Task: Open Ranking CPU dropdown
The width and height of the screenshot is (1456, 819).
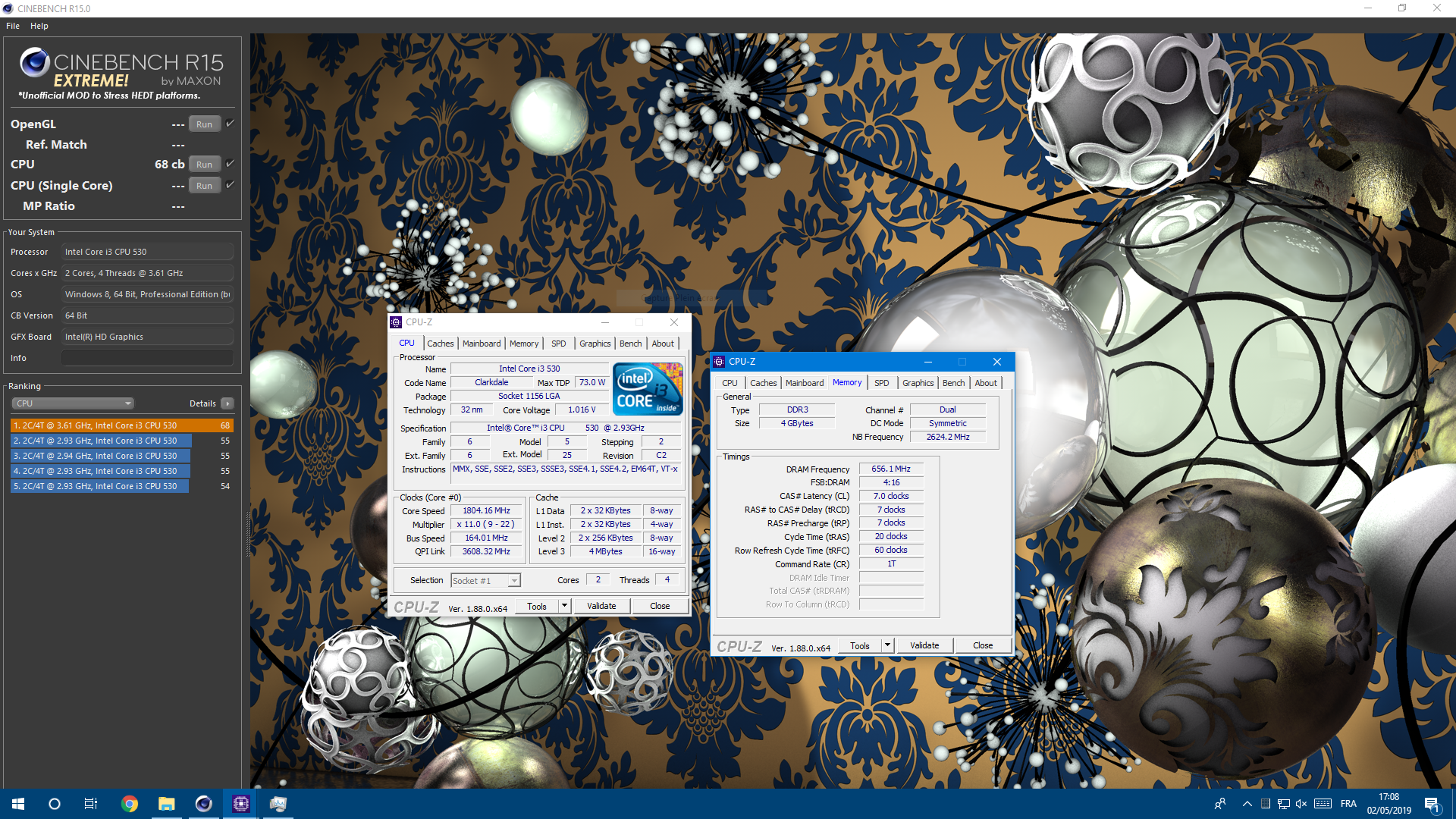Action: click(73, 403)
